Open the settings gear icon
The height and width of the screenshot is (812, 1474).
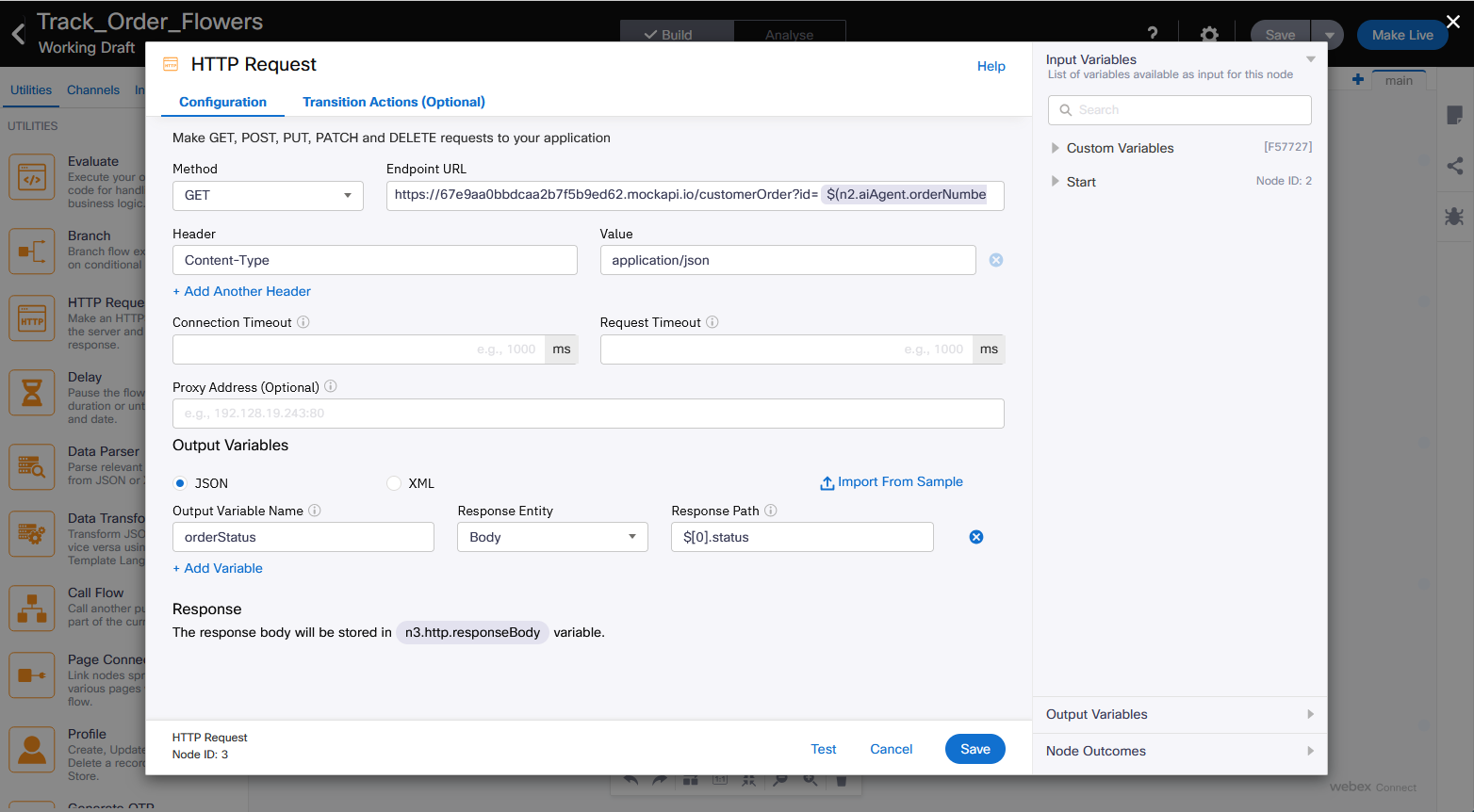point(1209,35)
